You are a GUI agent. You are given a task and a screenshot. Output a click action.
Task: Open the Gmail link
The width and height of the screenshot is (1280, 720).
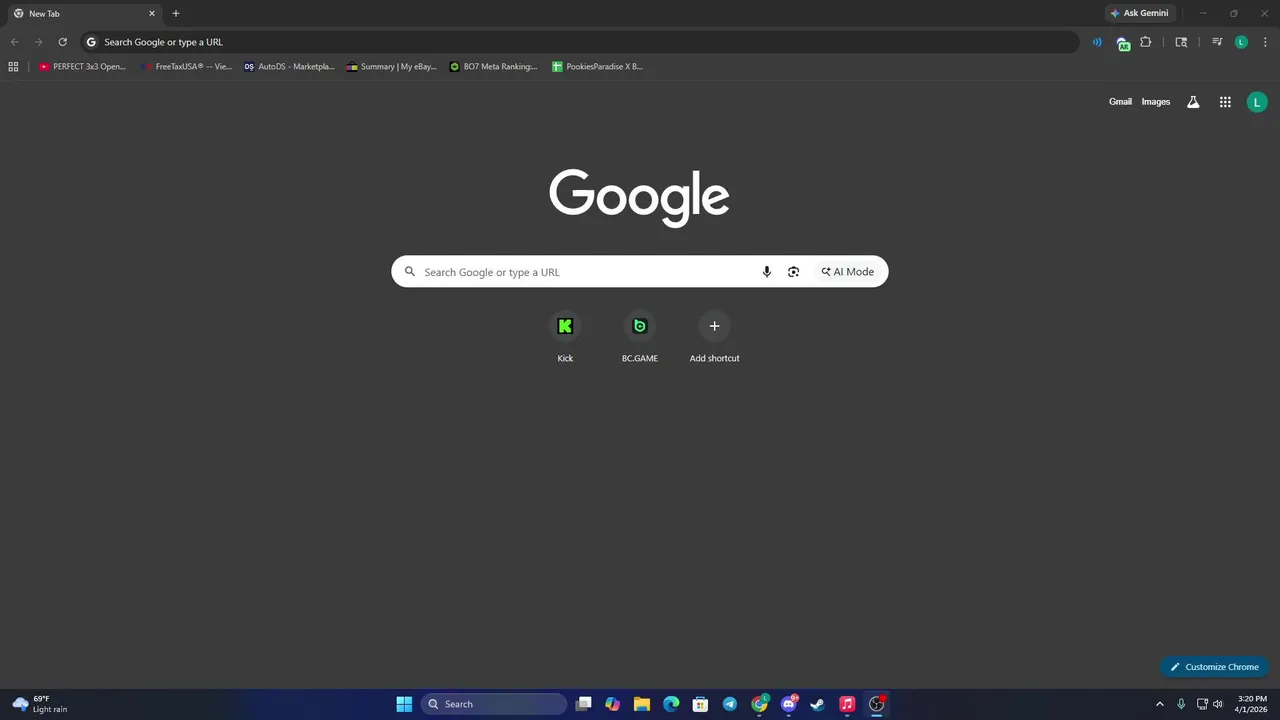pyautogui.click(x=1120, y=102)
